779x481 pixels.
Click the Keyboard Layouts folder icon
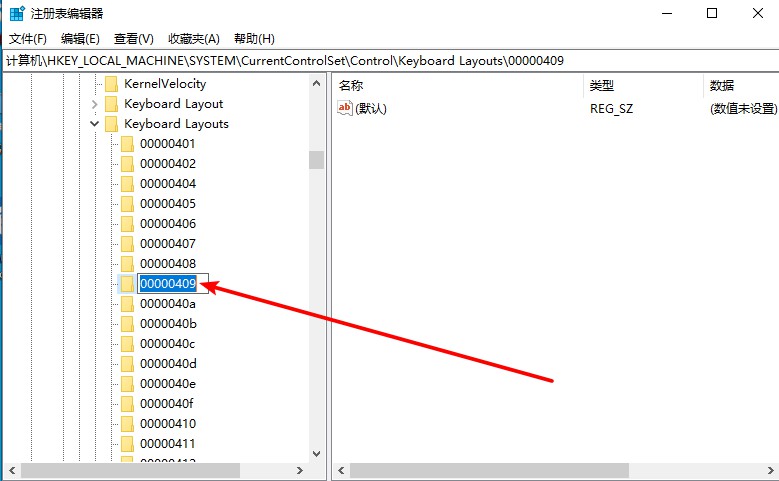tap(111, 124)
